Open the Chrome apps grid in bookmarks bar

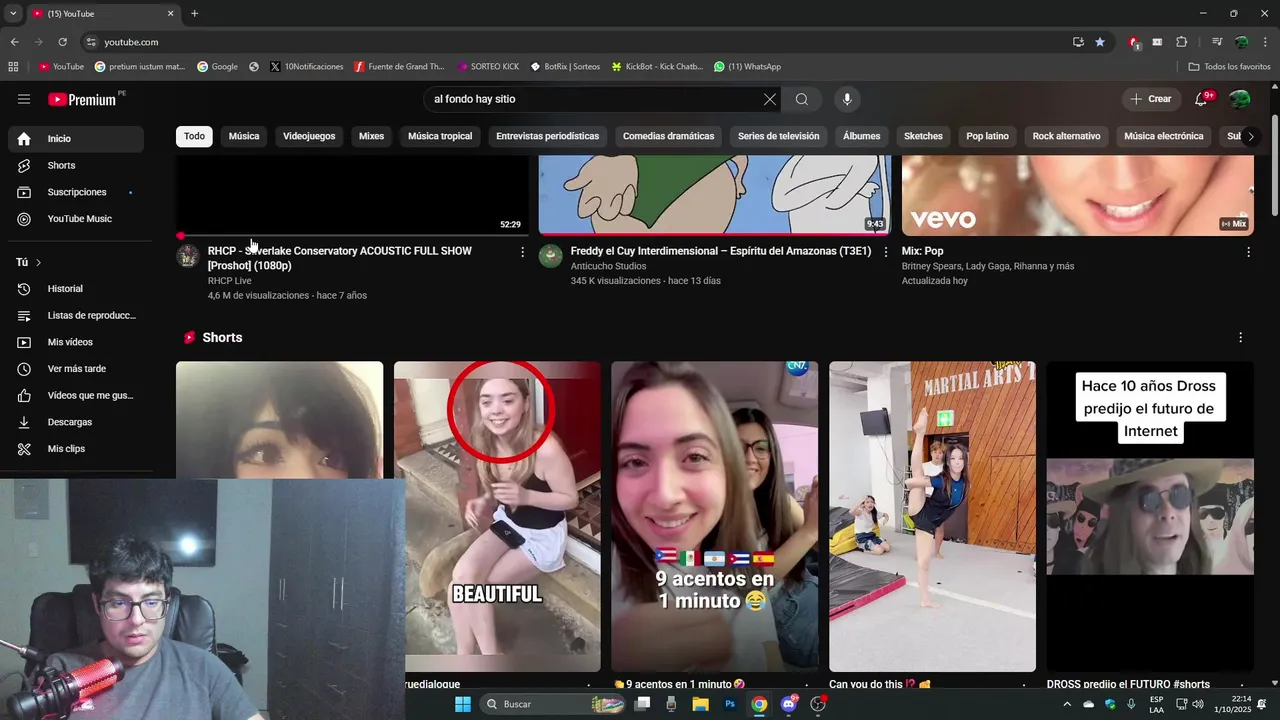point(13,67)
